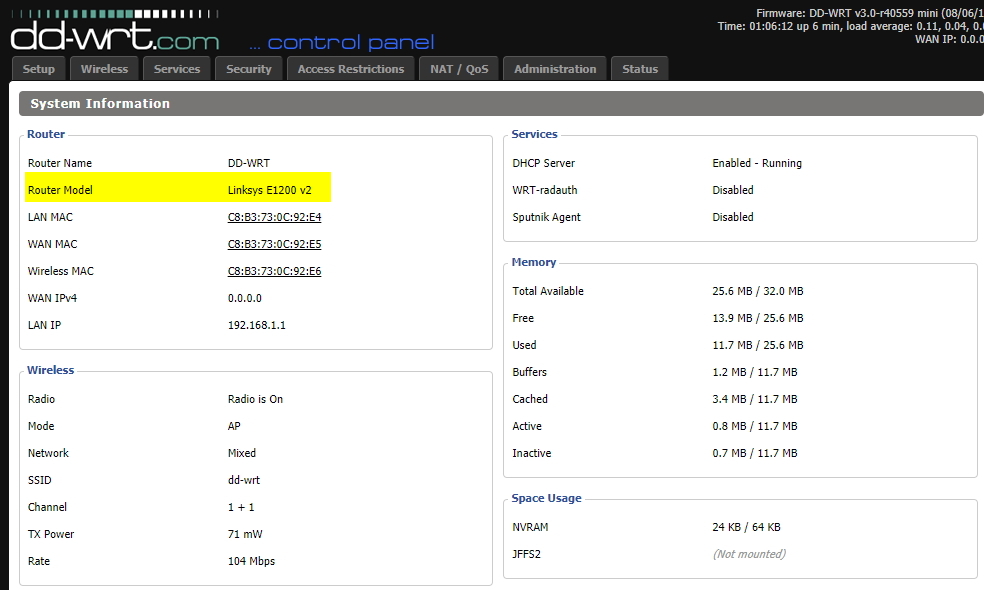Click the TX Power value 71 mW
The image size is (984, 590).
(245, 534)
